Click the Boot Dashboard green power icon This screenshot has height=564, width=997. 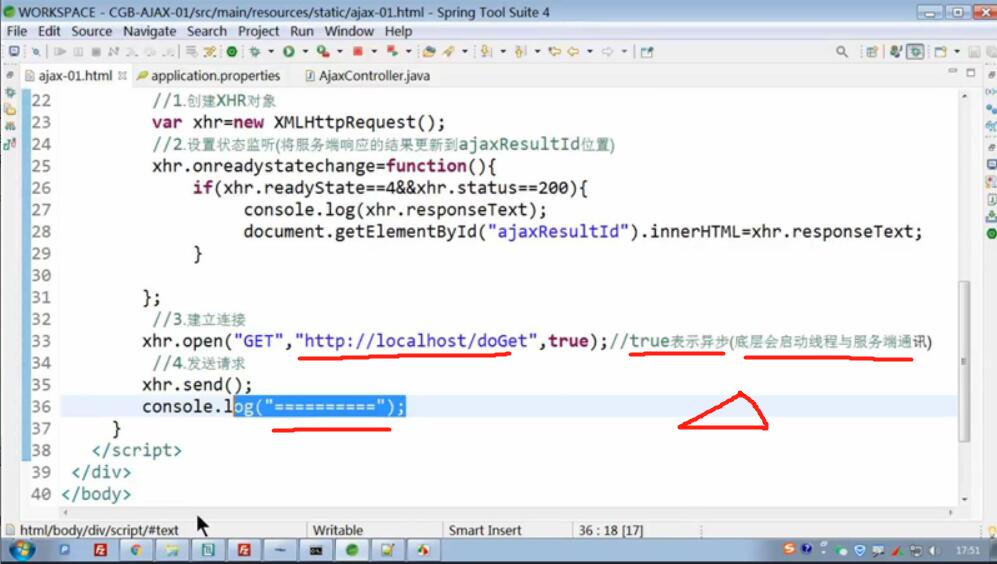tap(232, 52)
